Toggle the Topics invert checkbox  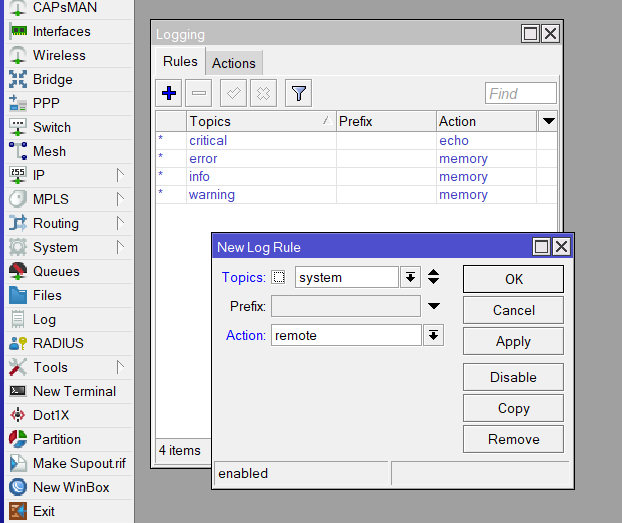pyautogui.click(x=279, y=278)
